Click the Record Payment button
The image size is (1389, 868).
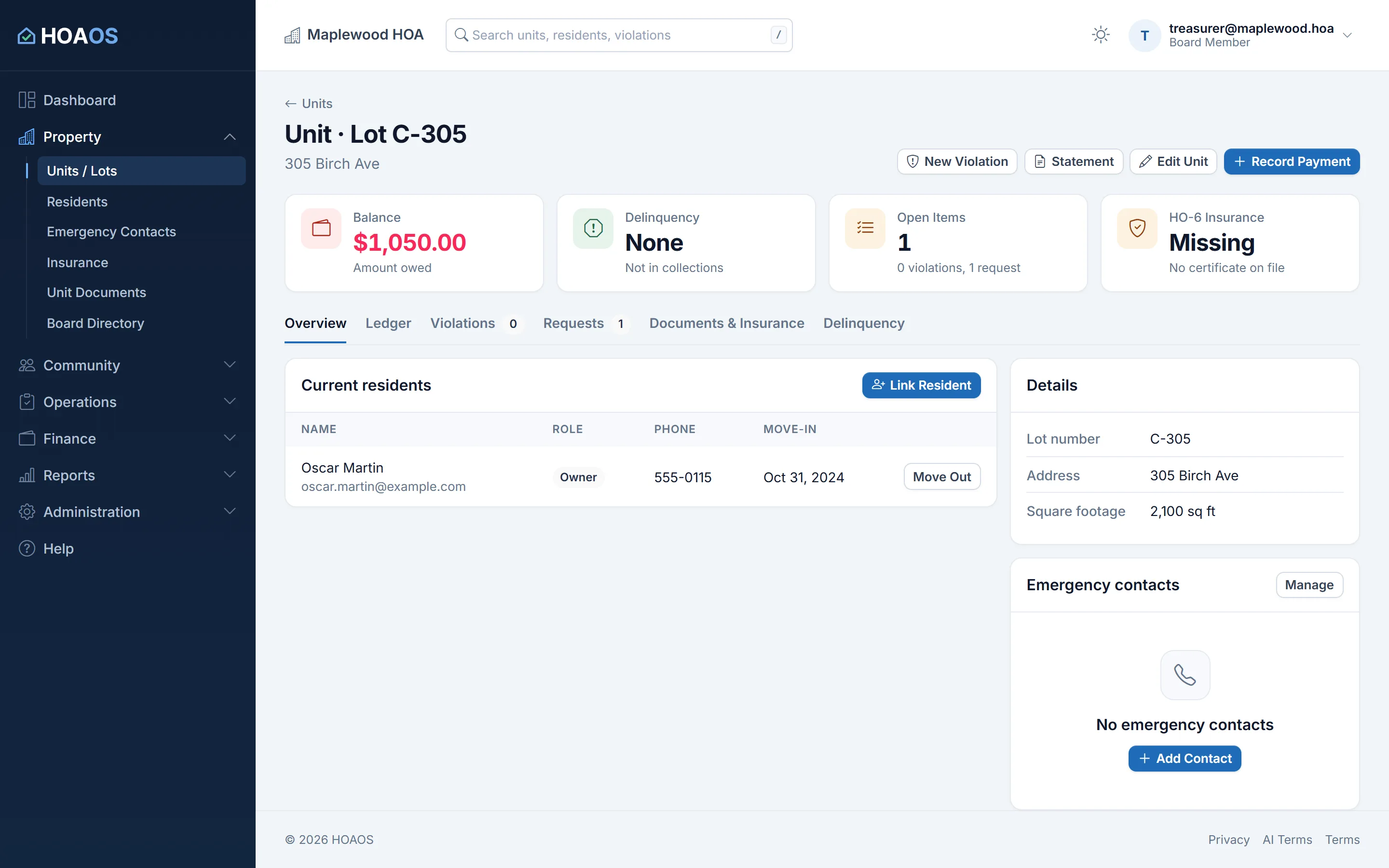click(1292, 162)
